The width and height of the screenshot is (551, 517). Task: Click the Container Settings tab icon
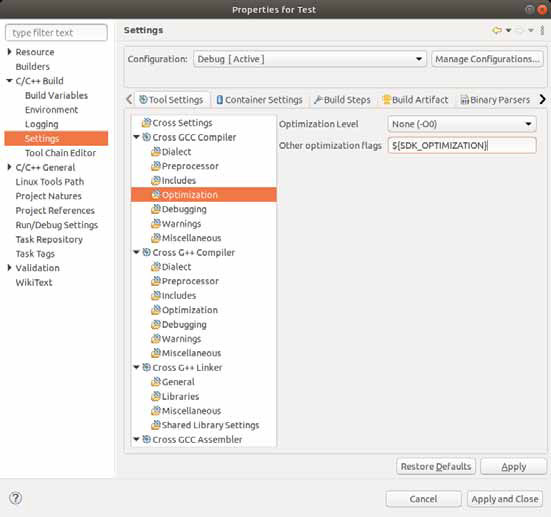tap(220, 100)
